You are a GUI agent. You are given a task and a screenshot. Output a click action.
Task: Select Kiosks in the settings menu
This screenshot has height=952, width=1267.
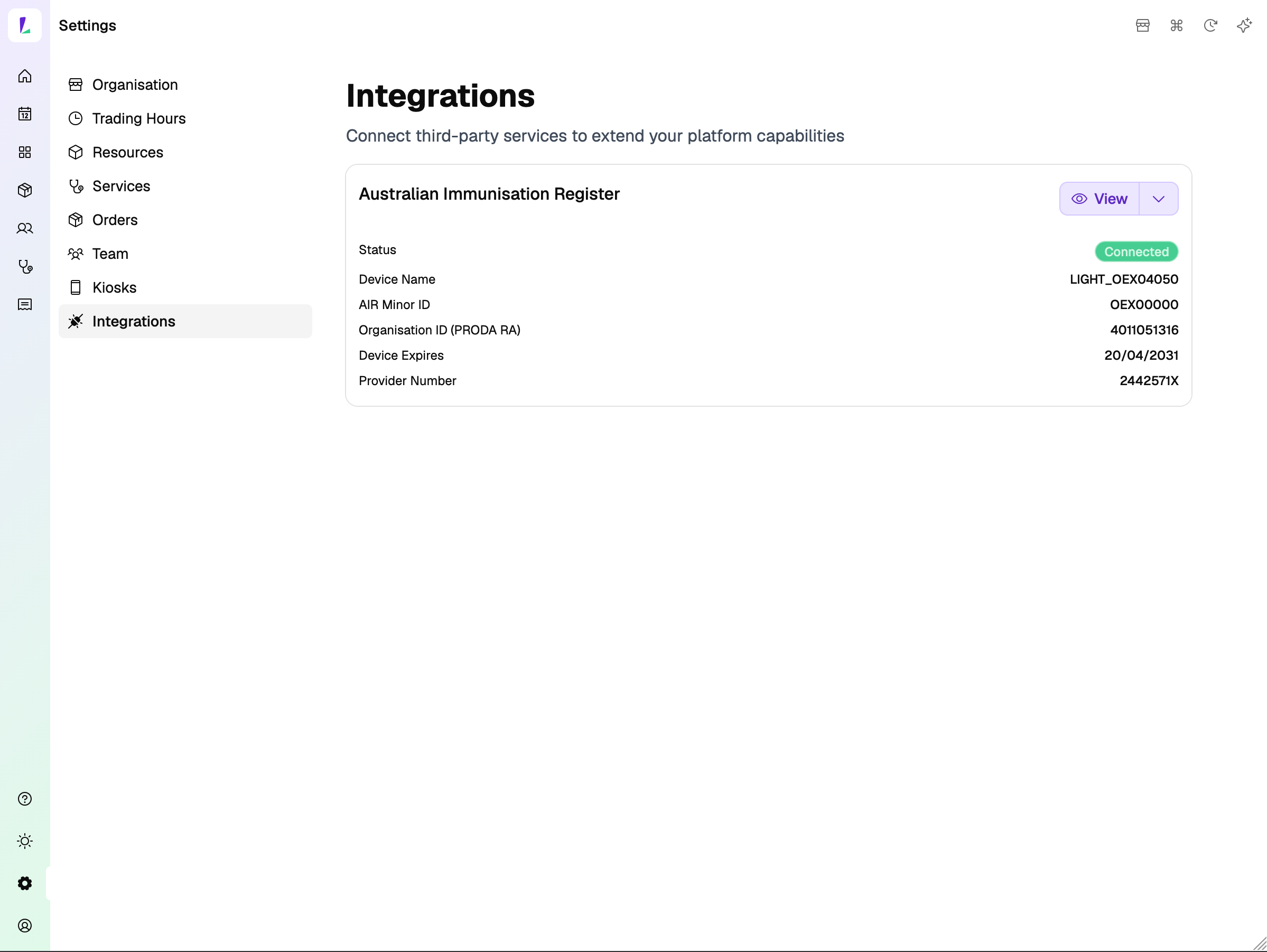(185, 287)
